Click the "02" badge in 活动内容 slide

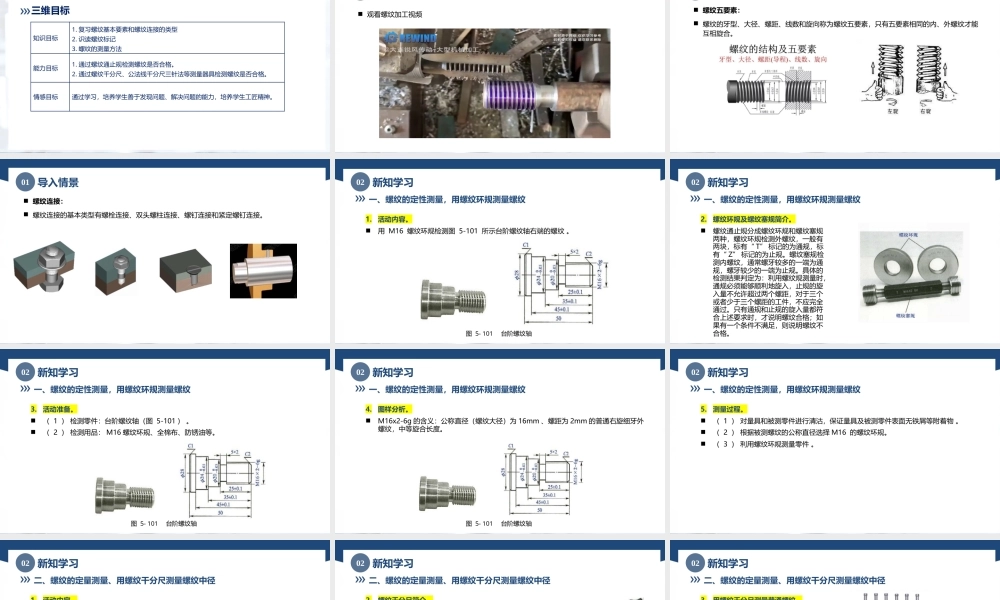coord(360,182)
